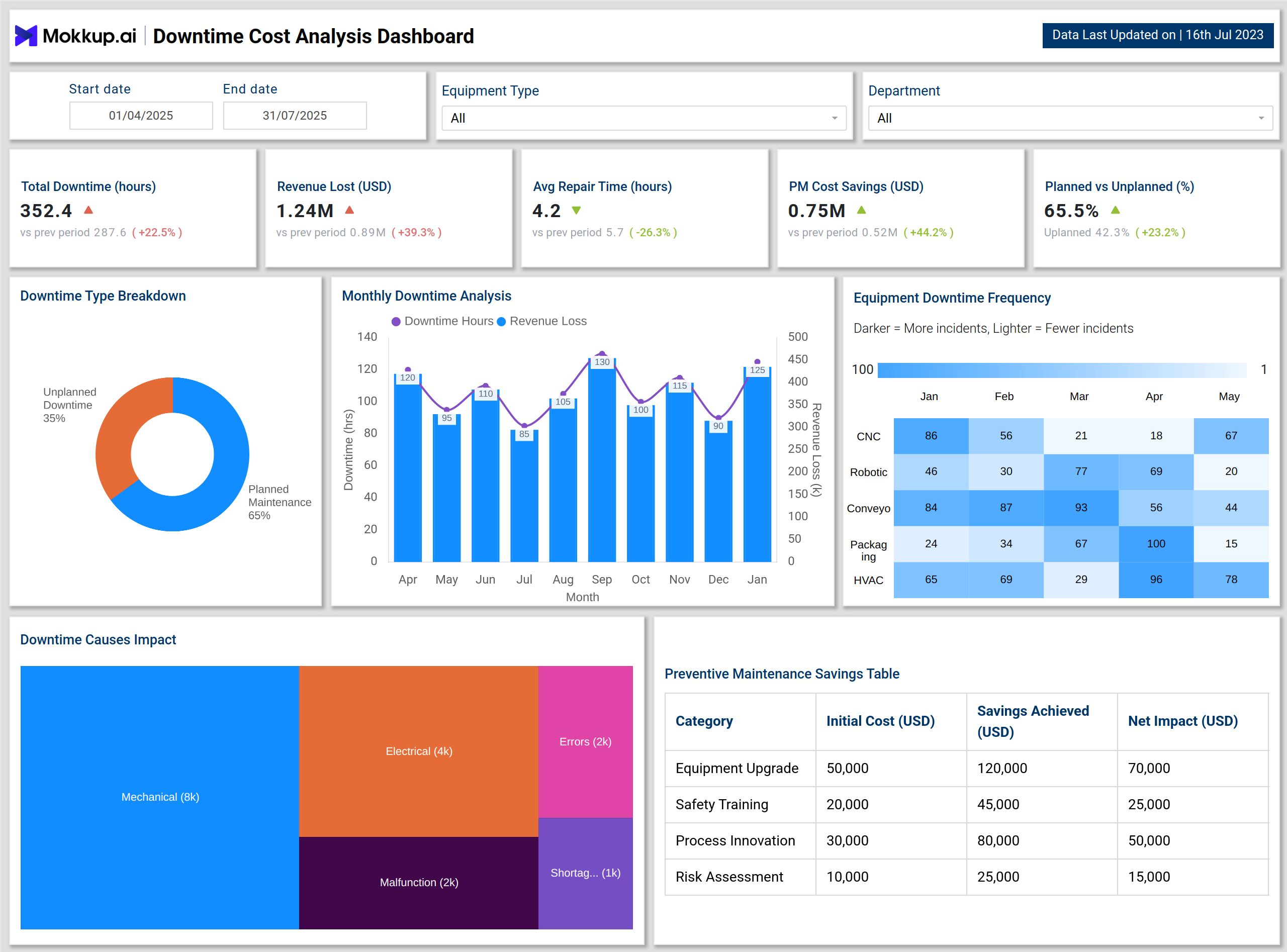Image resolution: width=1287 pixels, height=952 pixels.
Task: Click the Apr bar in monthly chart
Action: point(408,467)
